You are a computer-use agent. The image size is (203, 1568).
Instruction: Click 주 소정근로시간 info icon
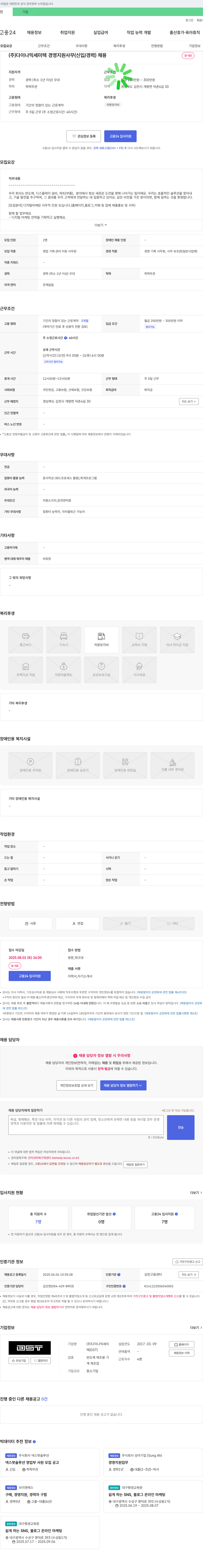point(66,338)
